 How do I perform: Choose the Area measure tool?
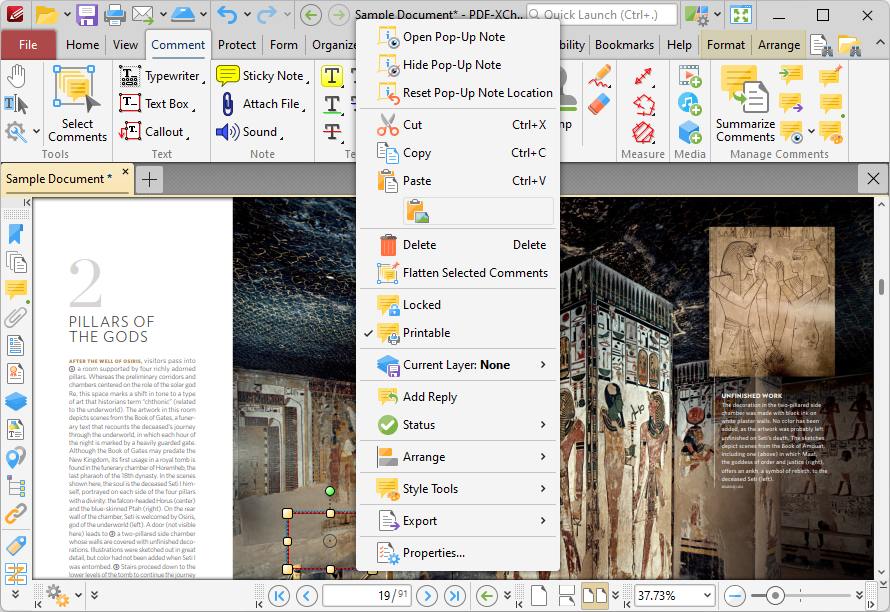tap(643, 132)
